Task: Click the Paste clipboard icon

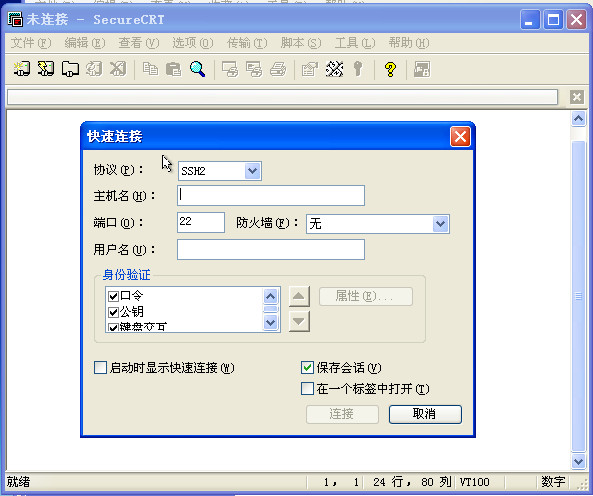Action: [x=174, y=69]
